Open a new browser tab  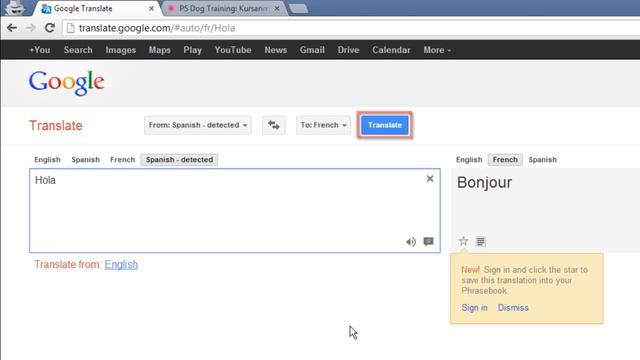(x=298, y=9)
